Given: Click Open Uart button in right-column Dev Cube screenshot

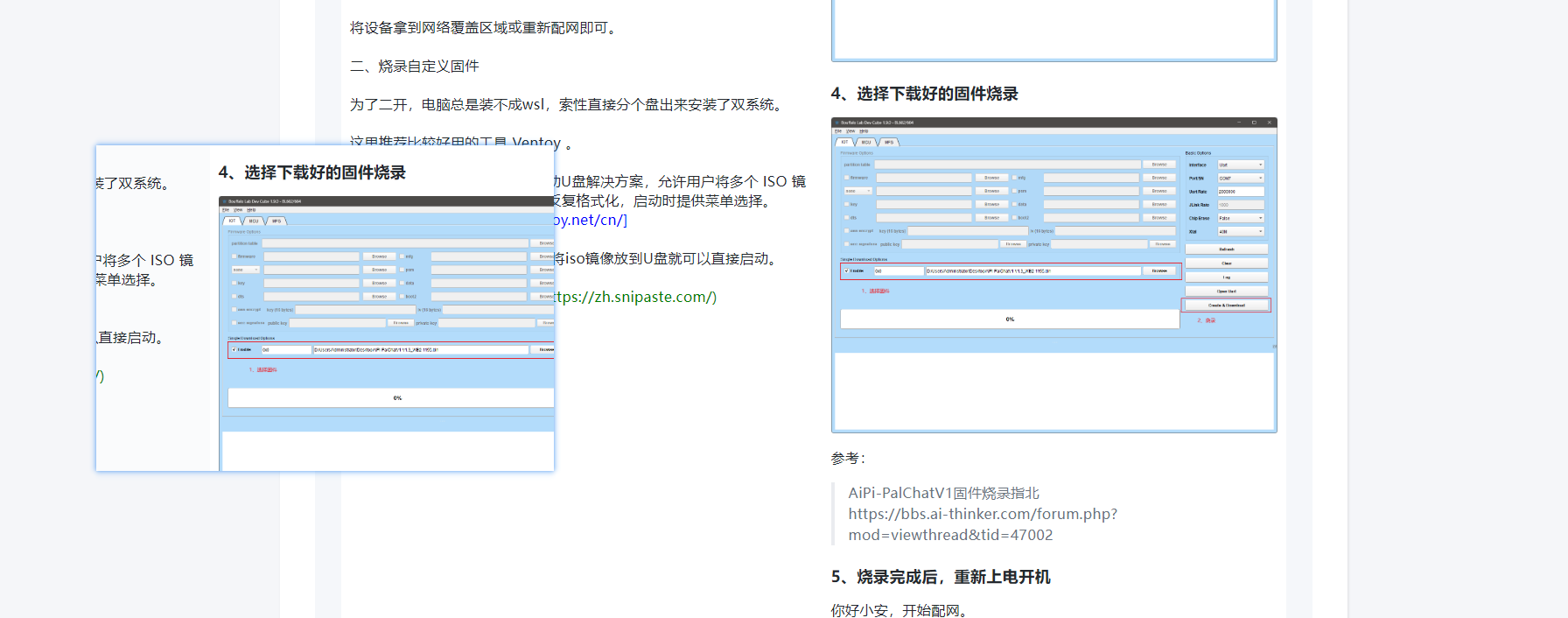Looking at the screenshot, I should pos(1227,291).
